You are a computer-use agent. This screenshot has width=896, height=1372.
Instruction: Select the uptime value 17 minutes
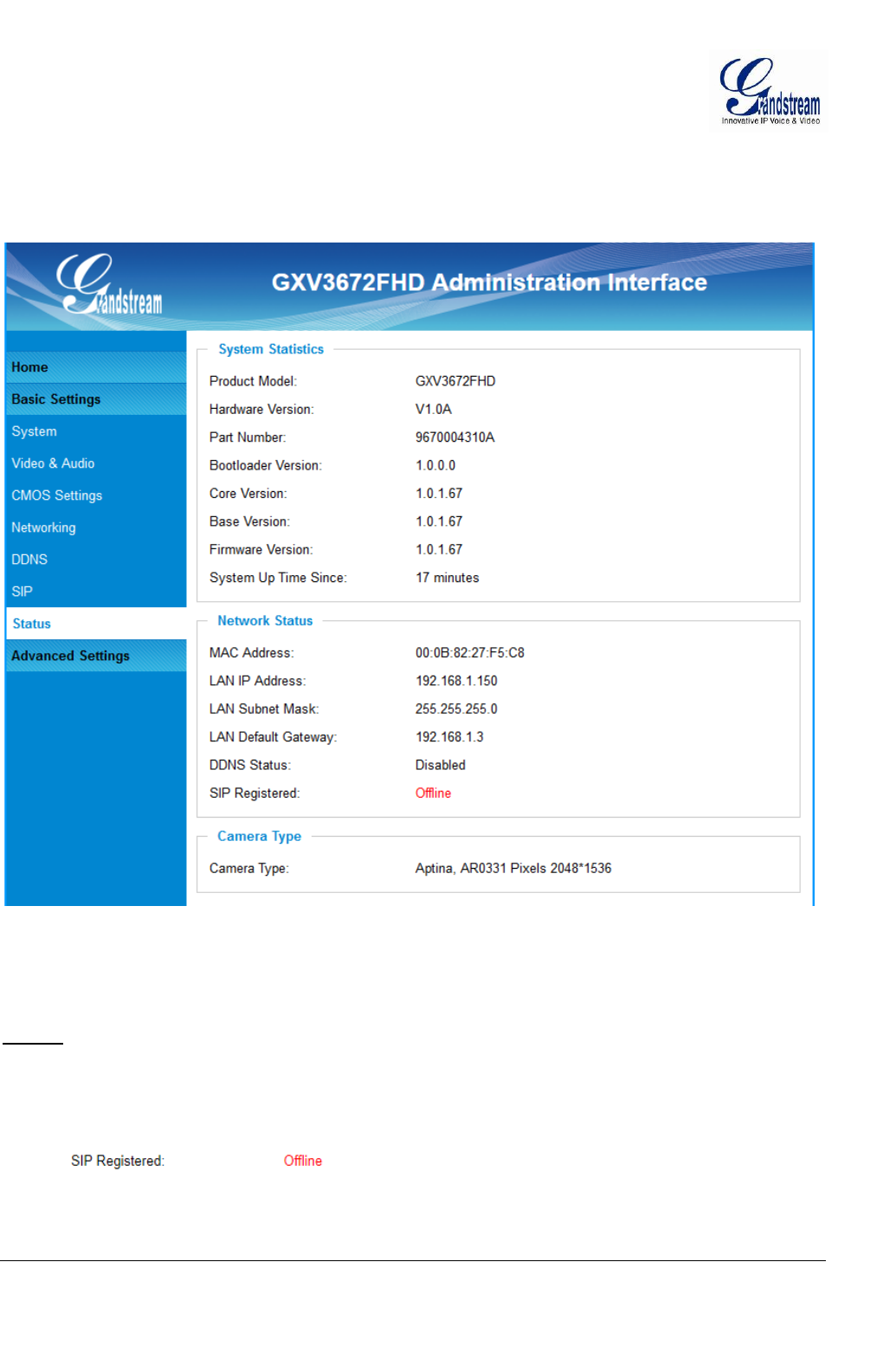tap(448, 578)
